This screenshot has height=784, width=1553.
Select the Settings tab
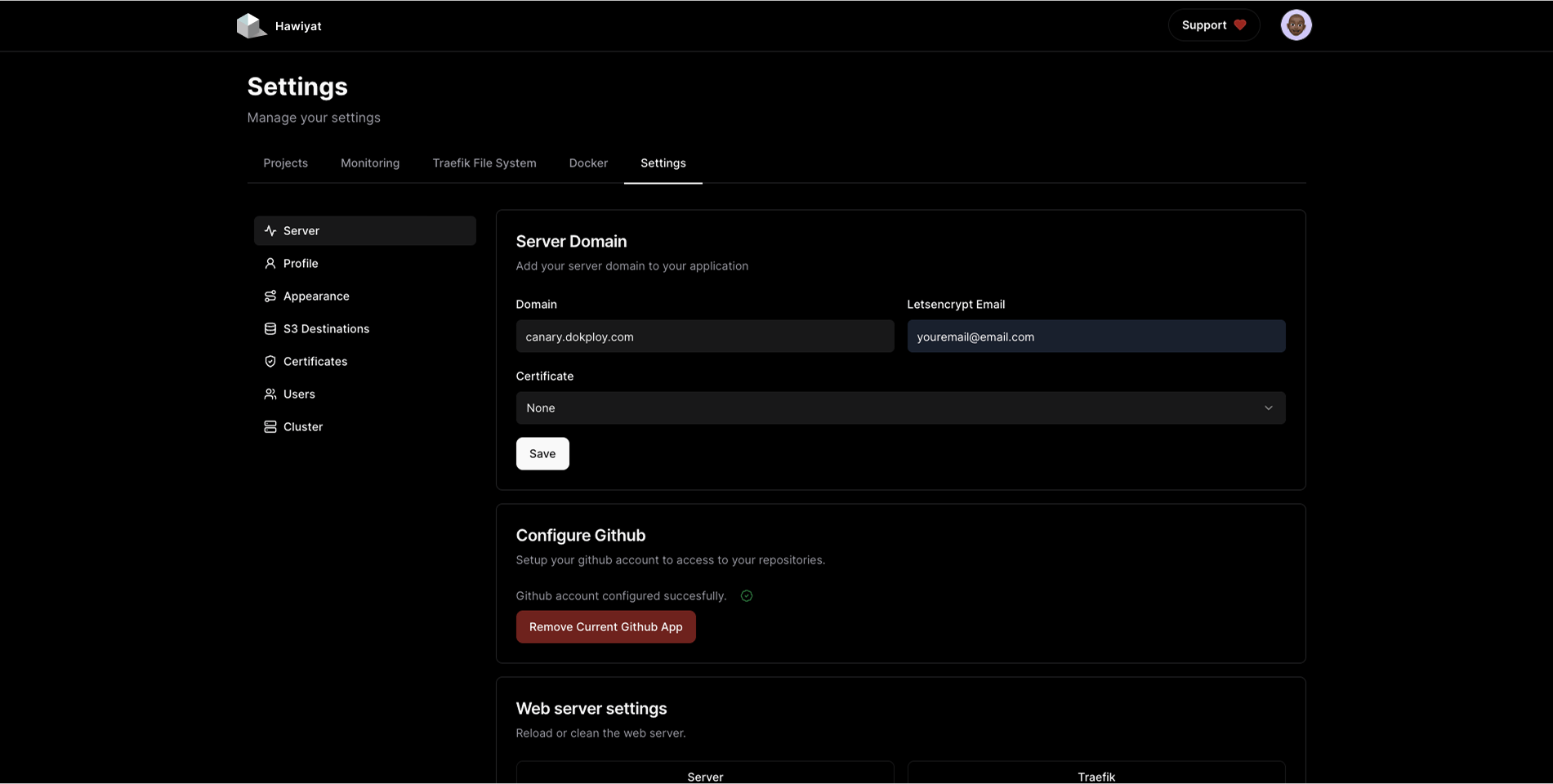pos(663,163)
